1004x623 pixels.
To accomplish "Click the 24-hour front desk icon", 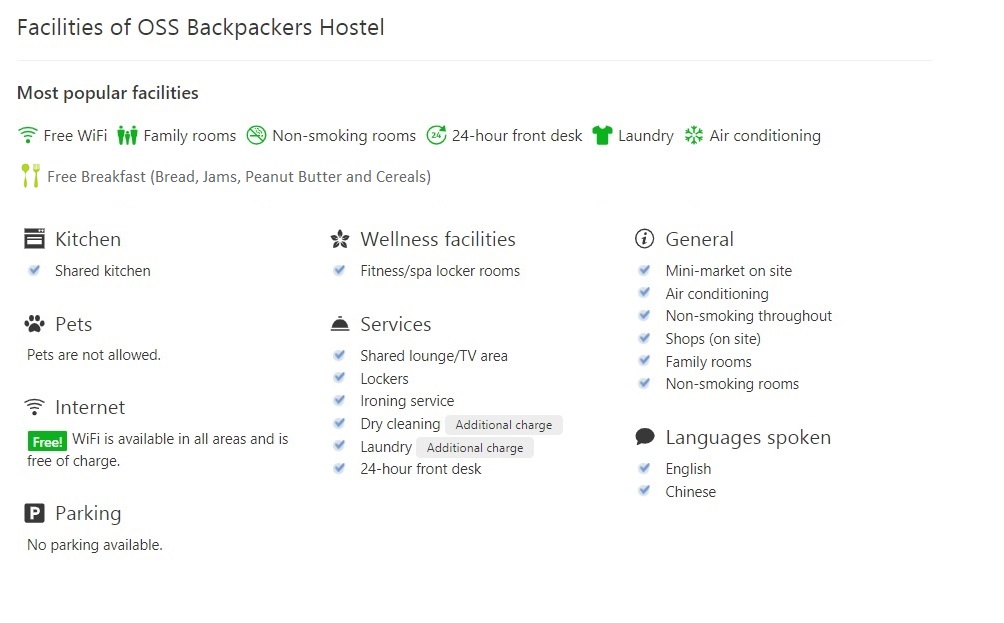I will click(436, 136).
